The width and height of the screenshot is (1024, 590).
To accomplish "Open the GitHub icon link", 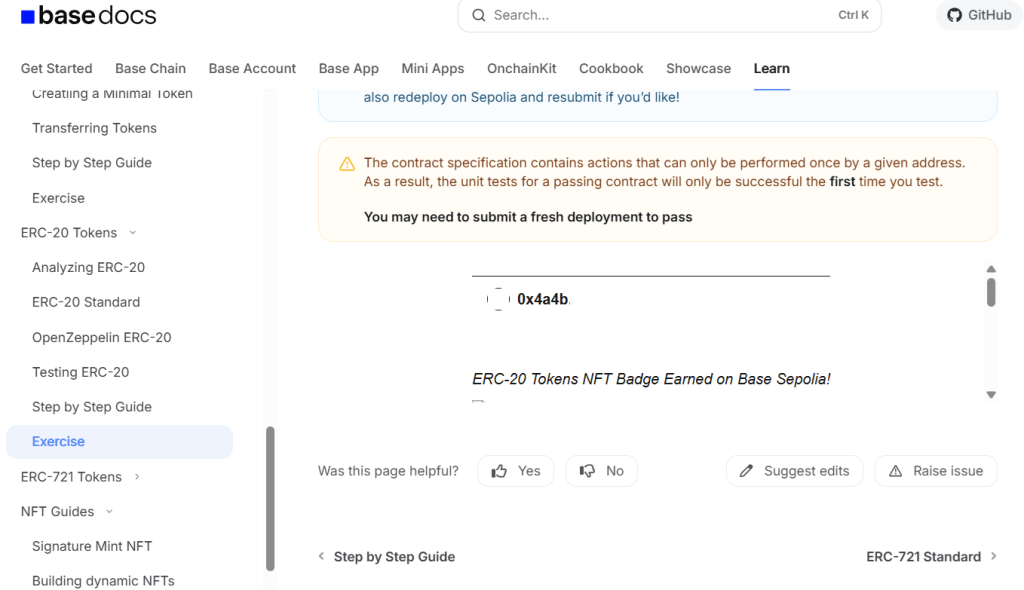I will [x=954, y=15].
